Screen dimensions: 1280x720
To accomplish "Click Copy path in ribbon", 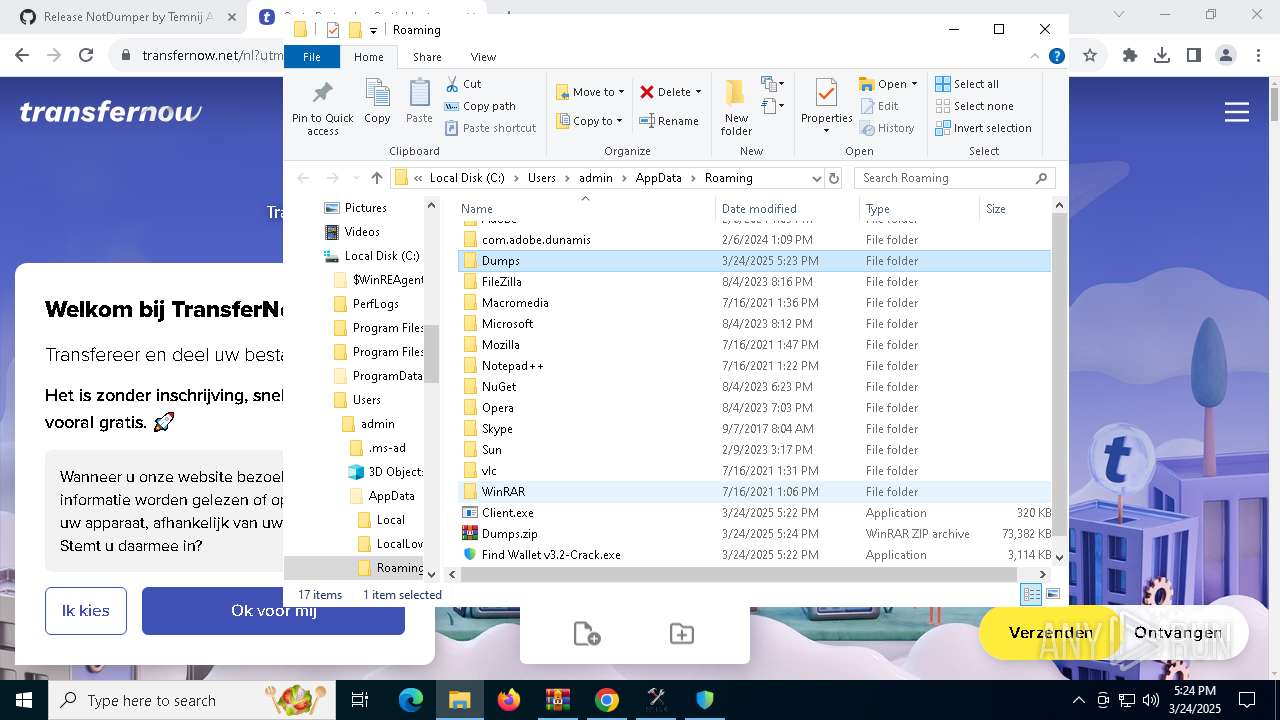I will point(480,106).
